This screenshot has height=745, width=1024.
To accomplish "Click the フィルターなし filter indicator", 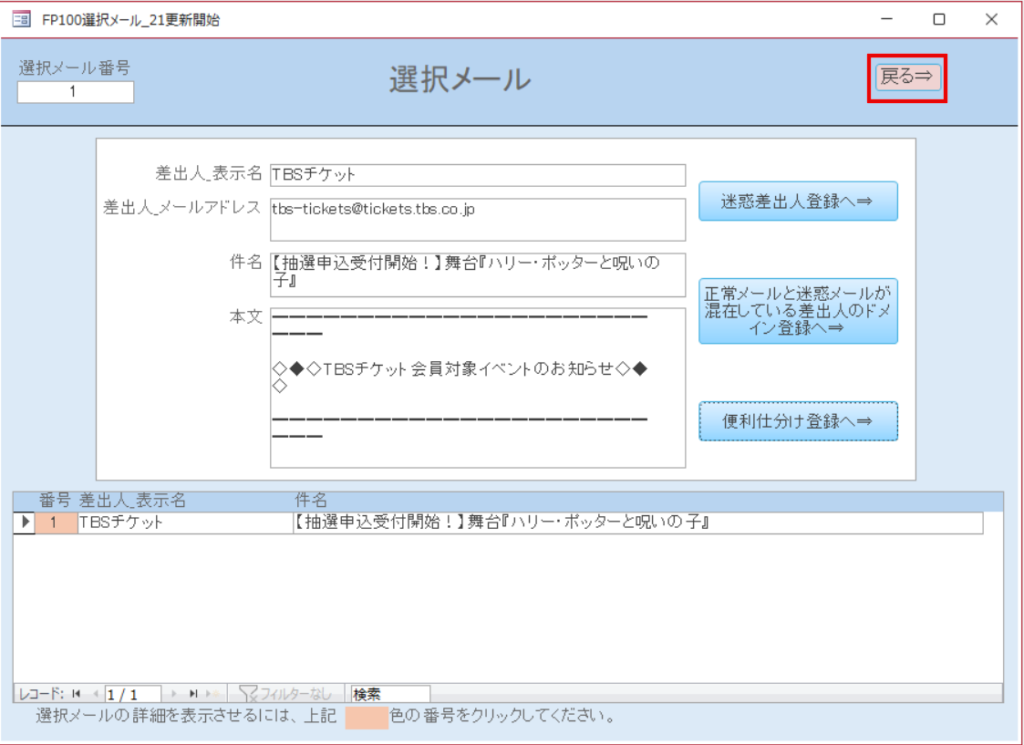I will pos(285,693).
